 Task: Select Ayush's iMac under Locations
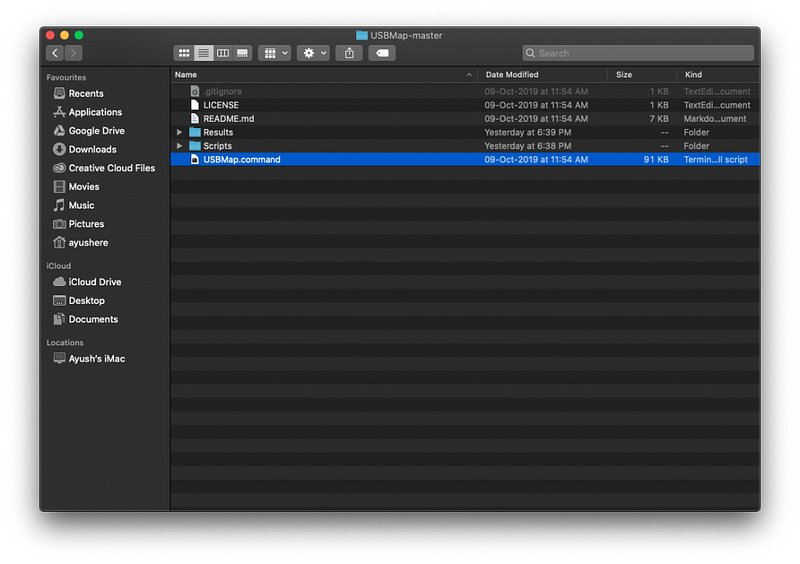(x=89, y=359)
